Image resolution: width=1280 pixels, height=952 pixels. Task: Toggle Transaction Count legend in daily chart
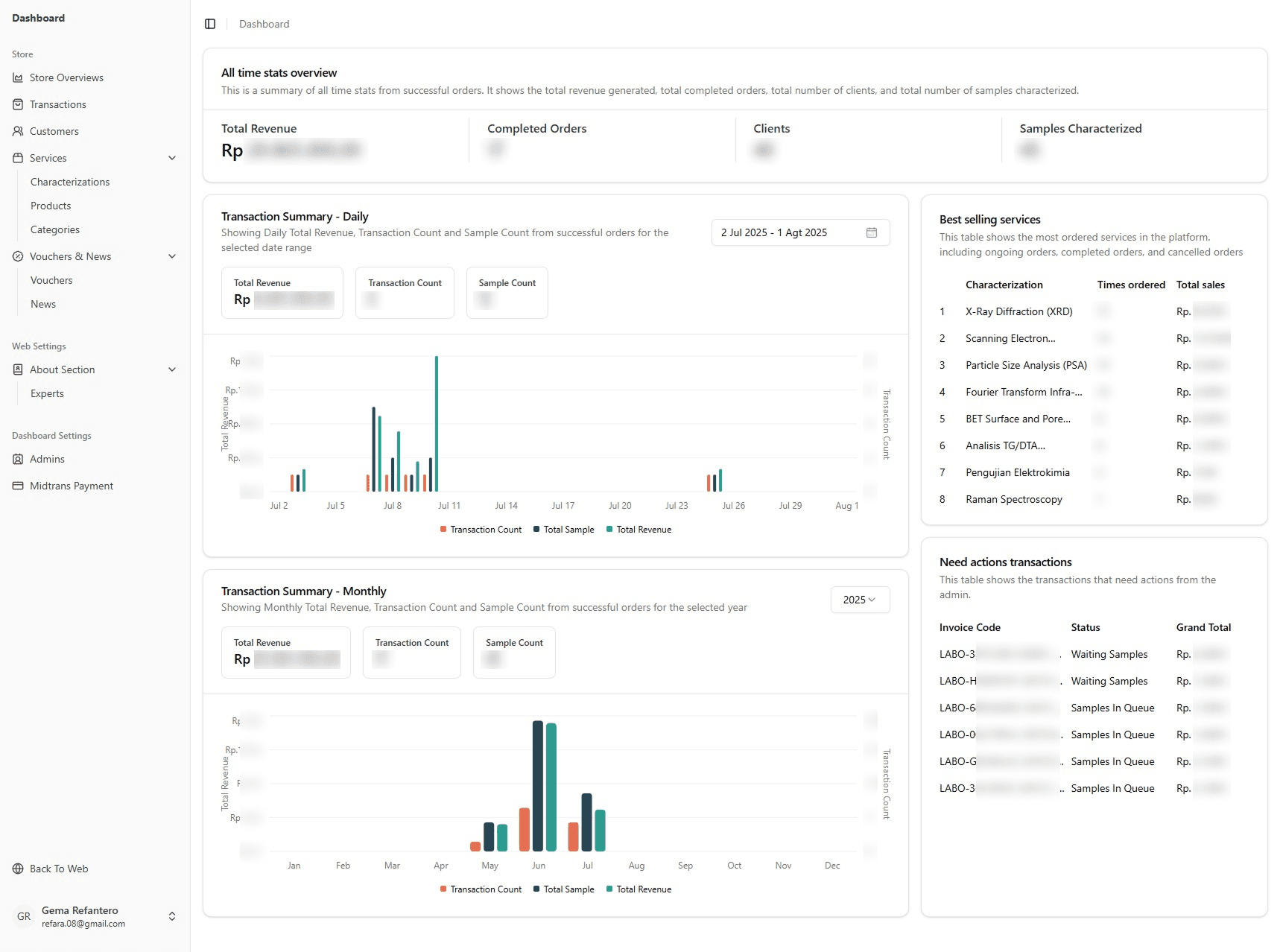(x=481, y=530)
